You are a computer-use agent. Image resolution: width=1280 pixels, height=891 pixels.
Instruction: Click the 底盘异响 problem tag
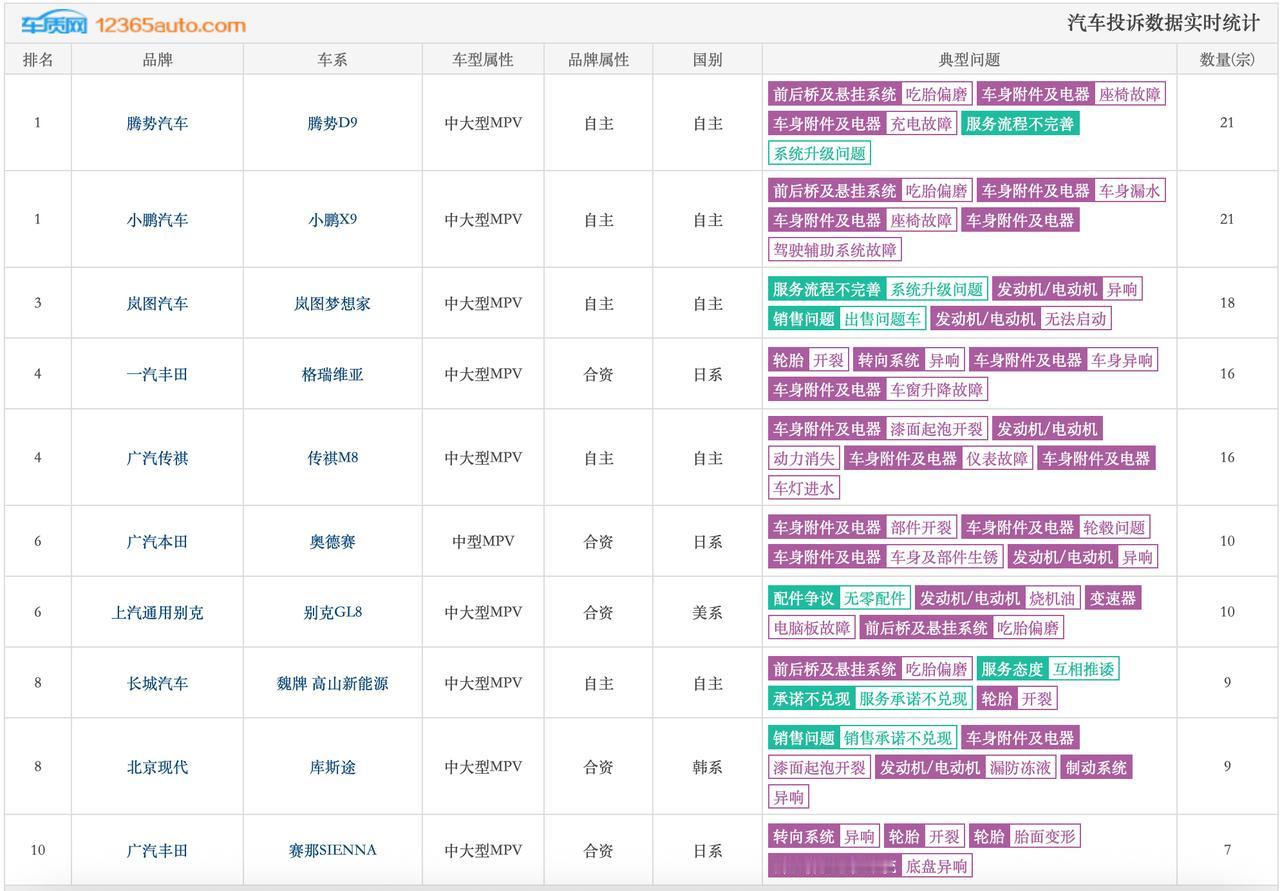(x=936, y=866)
